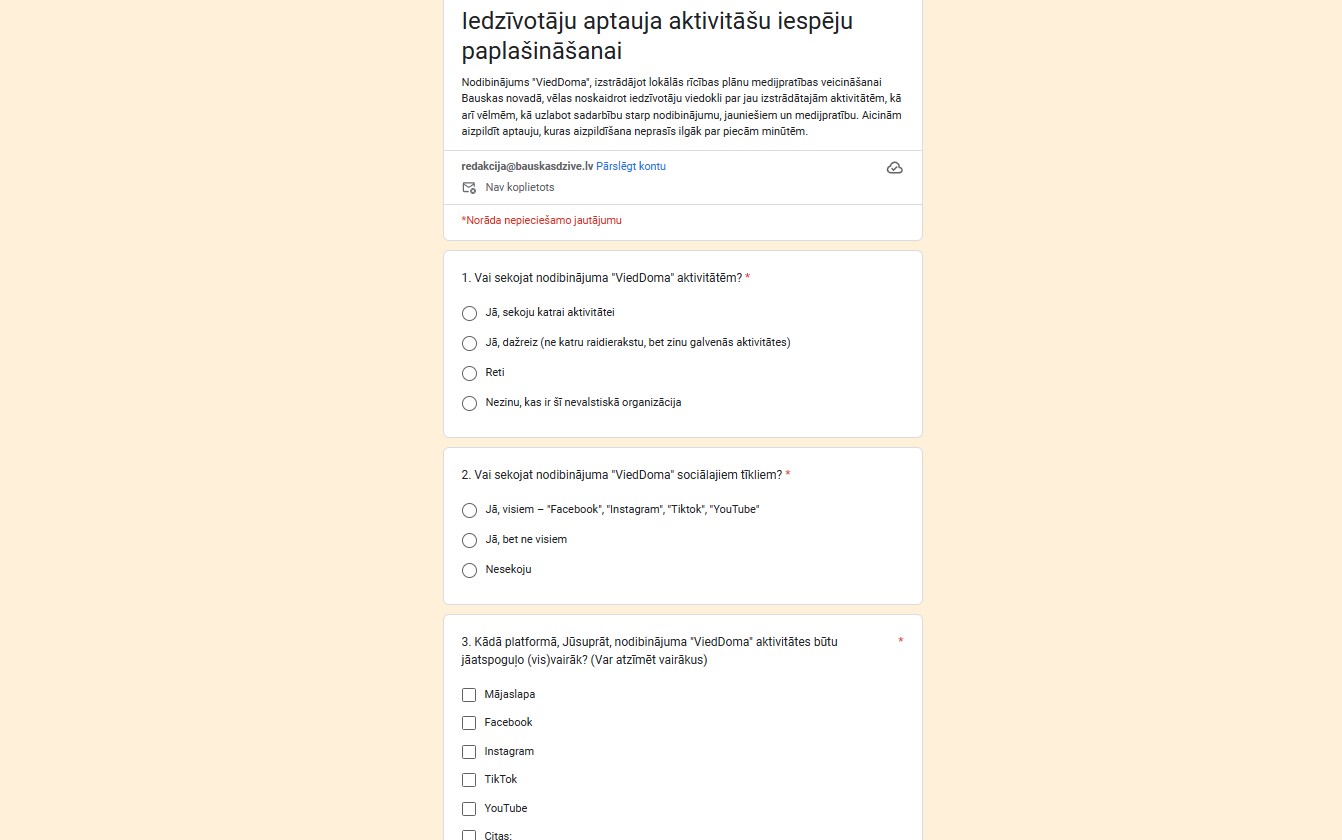Click the 'Nav koplietots' envelope icon
The width and height of the screenshot is (1342, 840).
[469, 188]
